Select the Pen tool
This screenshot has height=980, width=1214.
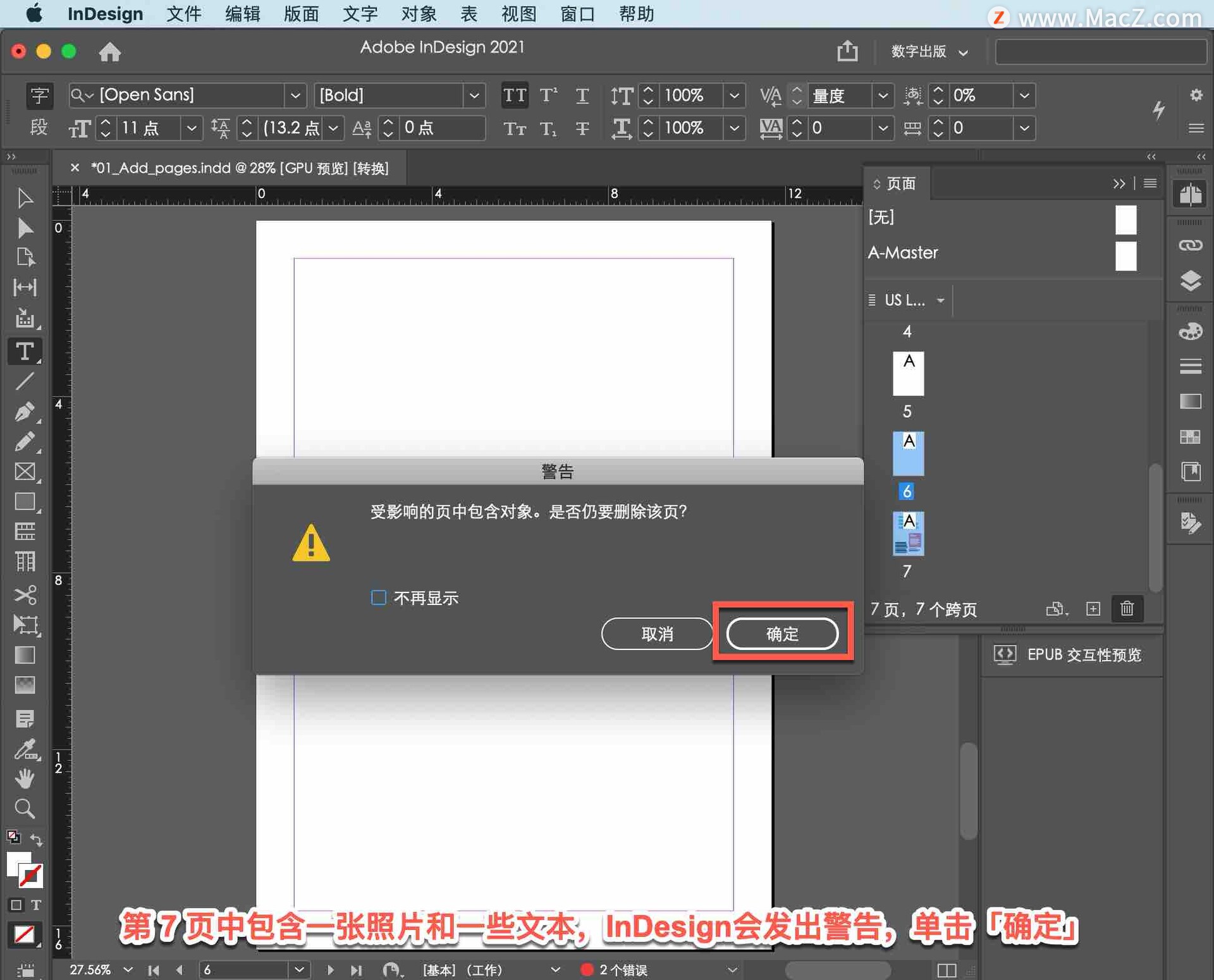[x=25, y=412]
